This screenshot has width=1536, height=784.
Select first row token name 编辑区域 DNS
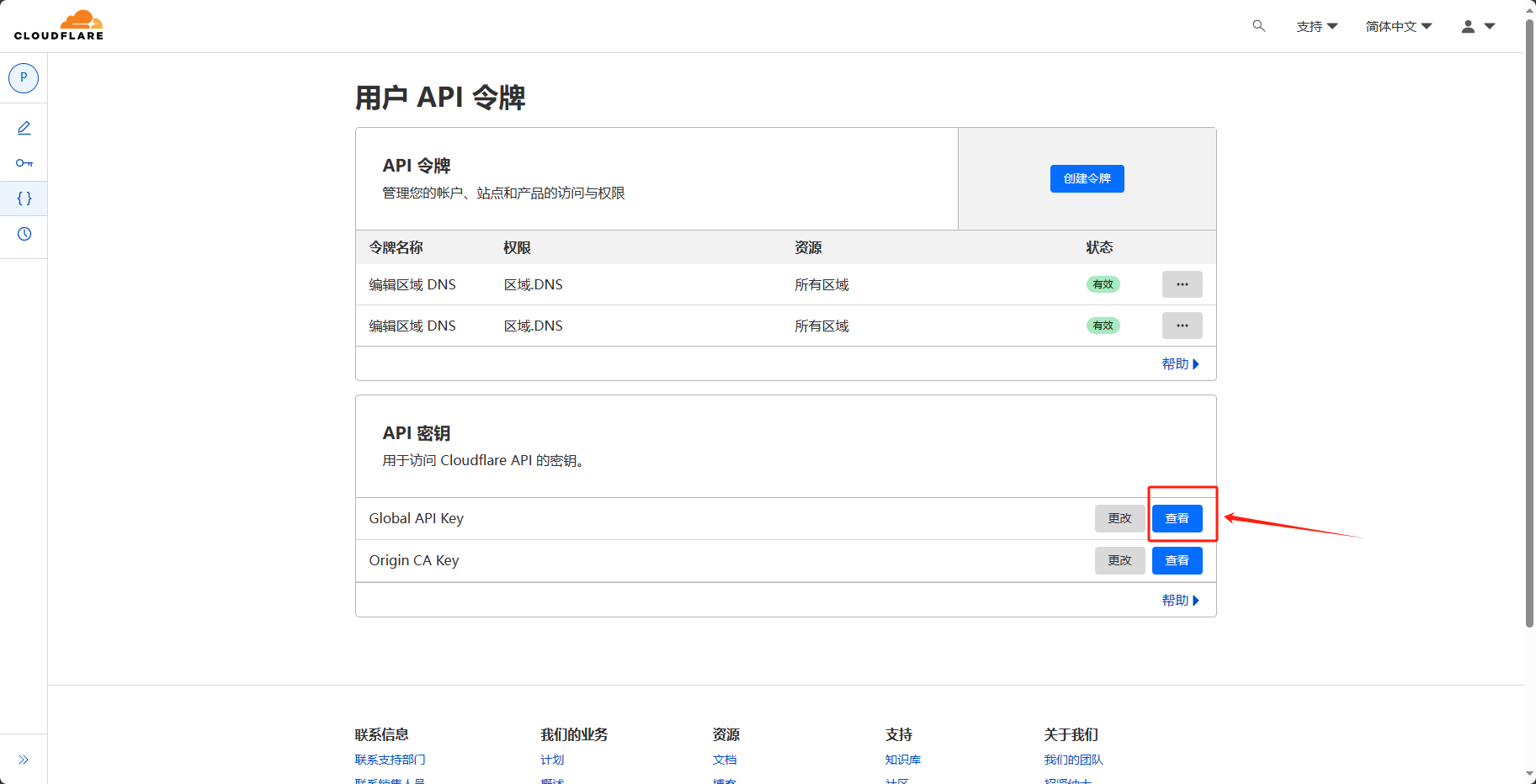(x=412, y=284)
